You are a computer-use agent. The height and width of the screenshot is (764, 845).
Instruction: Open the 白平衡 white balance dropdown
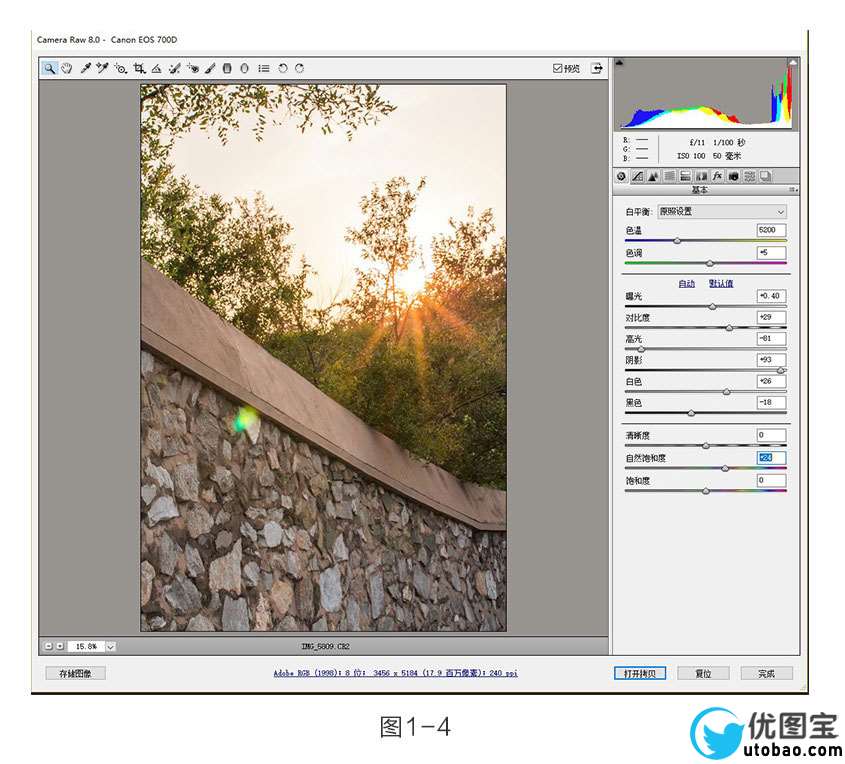[x=721, y=212]
